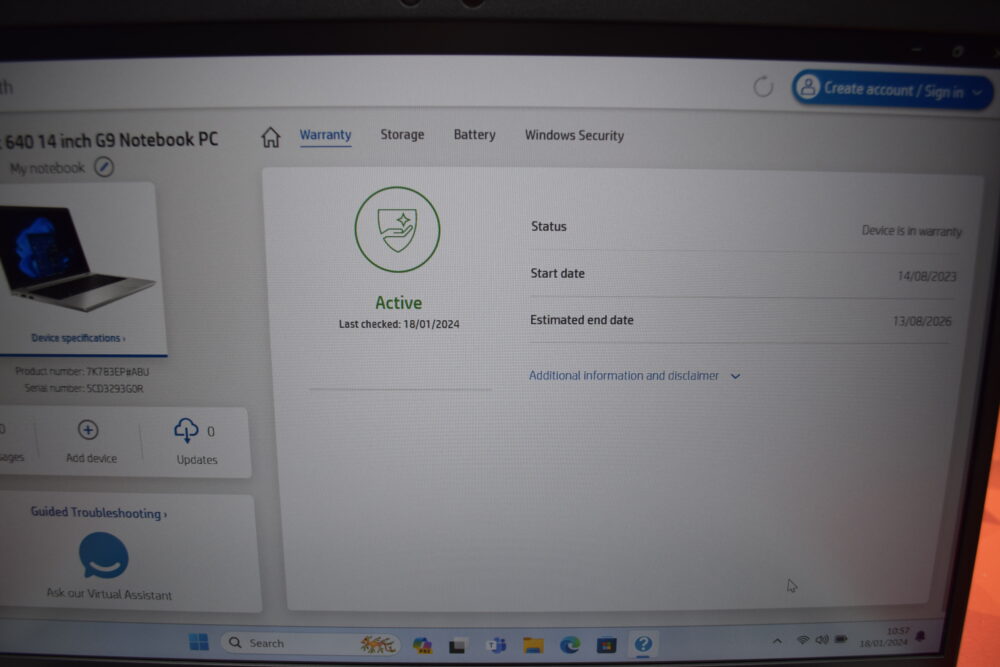1000x667 pixels.
Task: Click the Last checked date text
Action: click(399, 324)
